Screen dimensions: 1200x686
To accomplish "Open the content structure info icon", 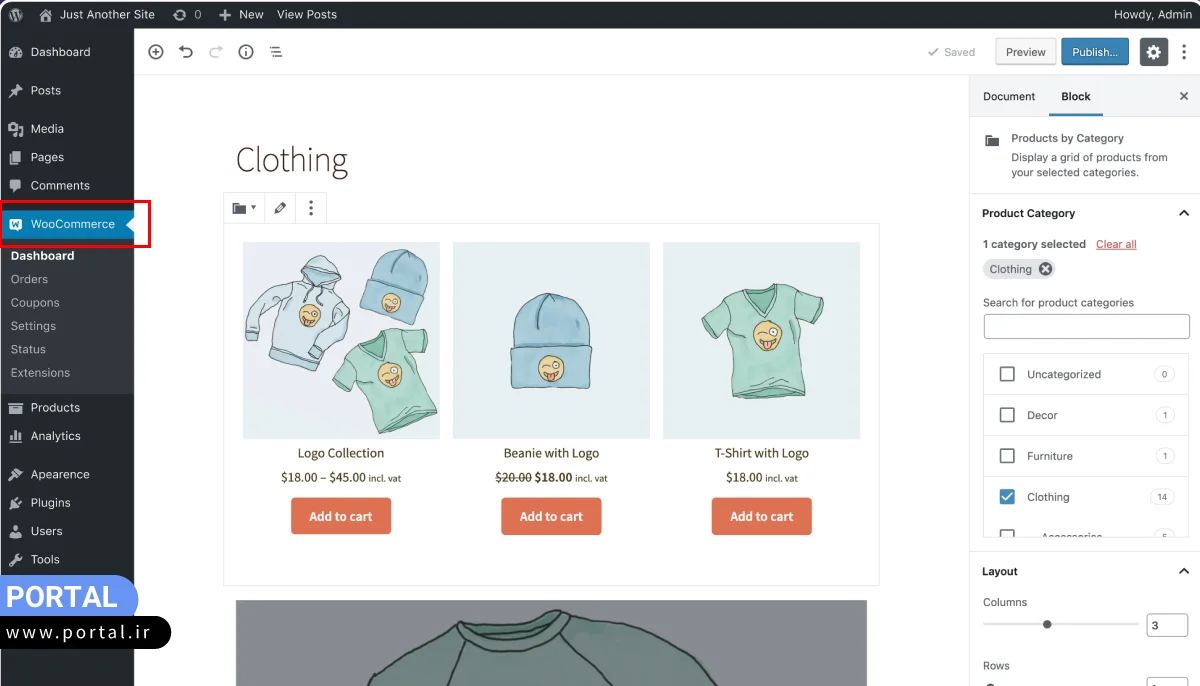I will coord(246,52).
